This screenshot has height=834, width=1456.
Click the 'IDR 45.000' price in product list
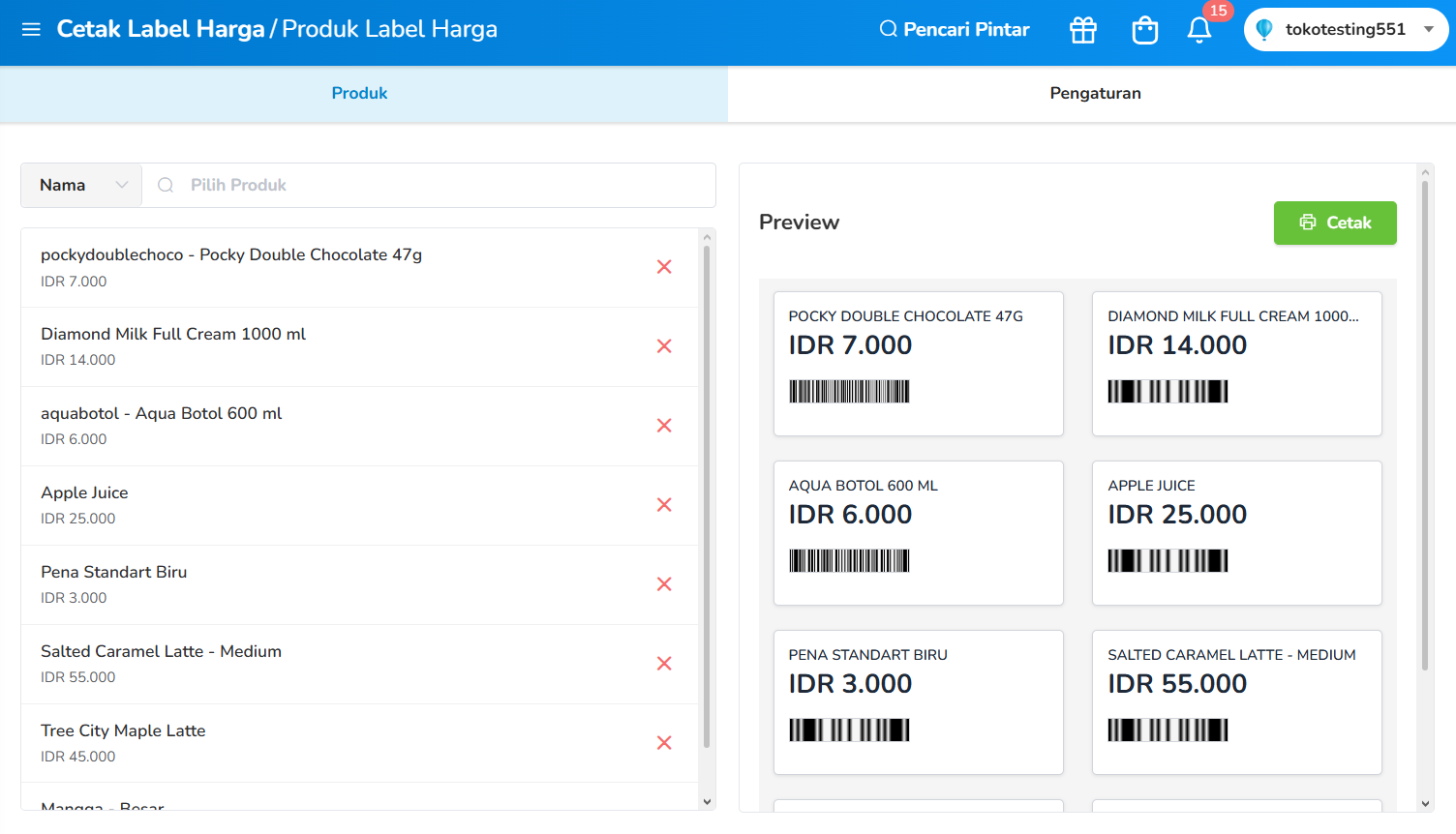click(x=78, y=757)
